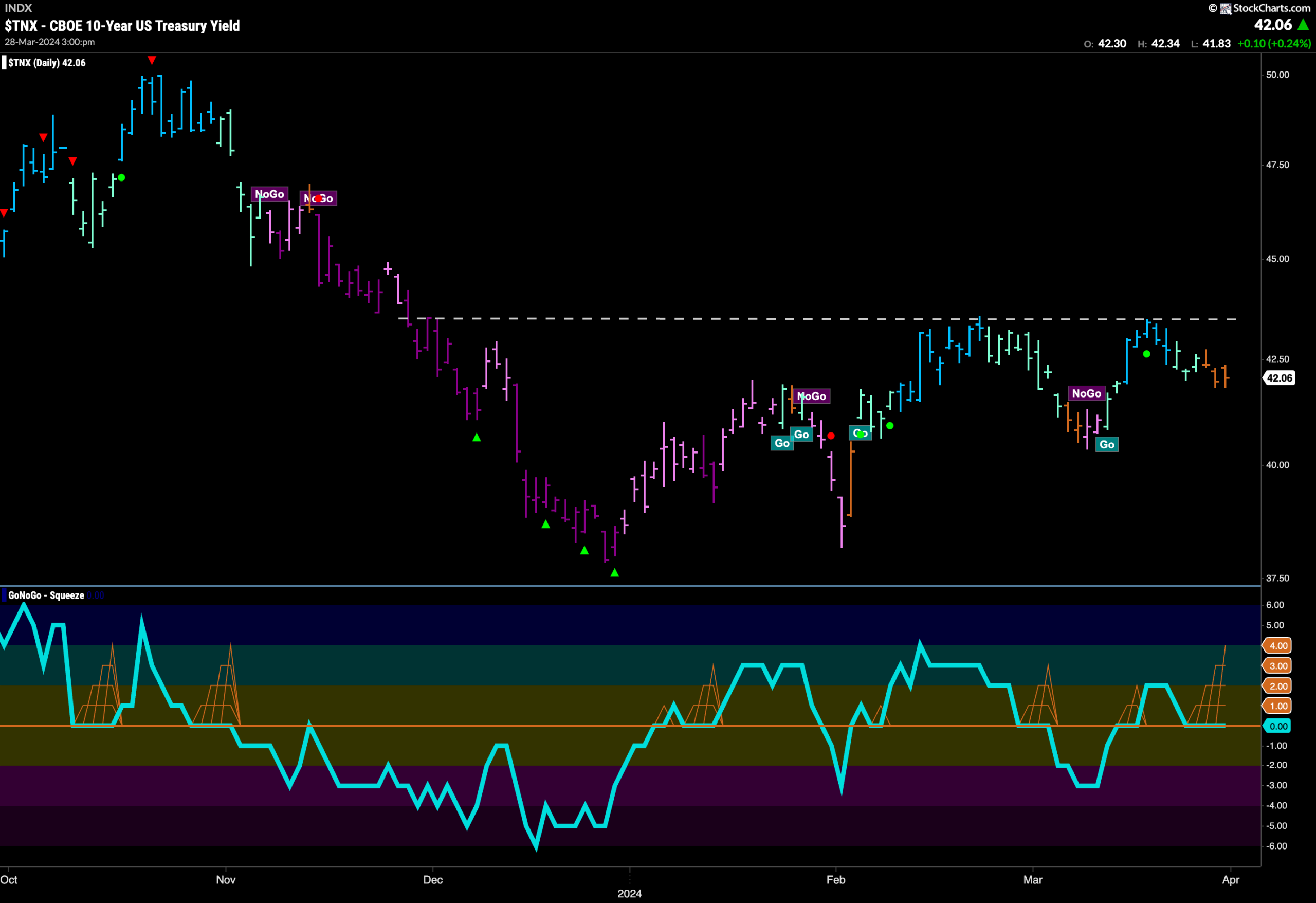Click the NoGo label in late January

[812, 396]
